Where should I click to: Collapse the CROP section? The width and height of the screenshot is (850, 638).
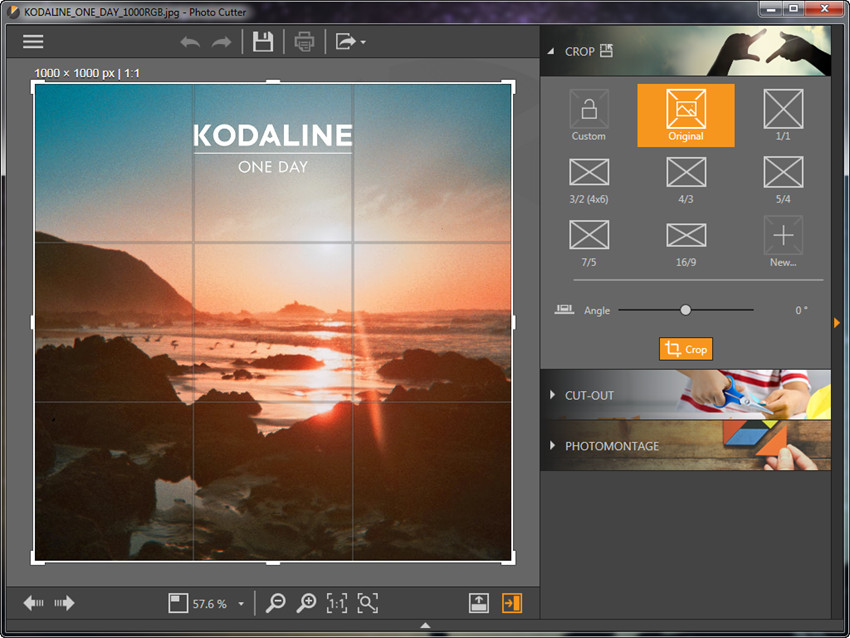click(x=551, y=51)
